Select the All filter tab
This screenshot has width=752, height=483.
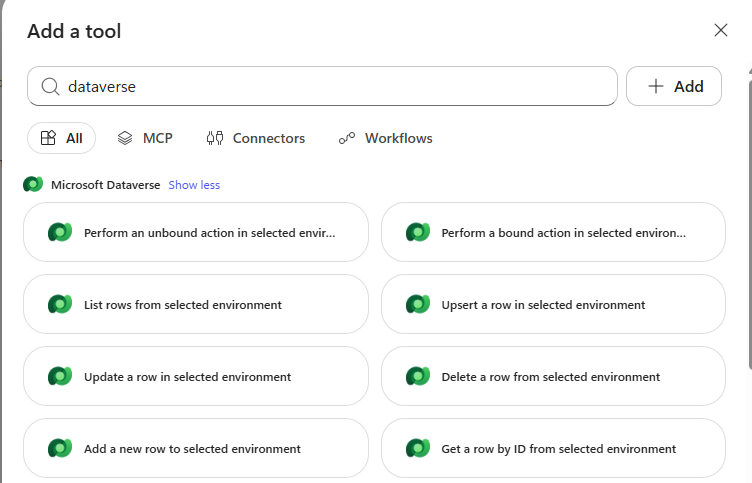point(61,138)
